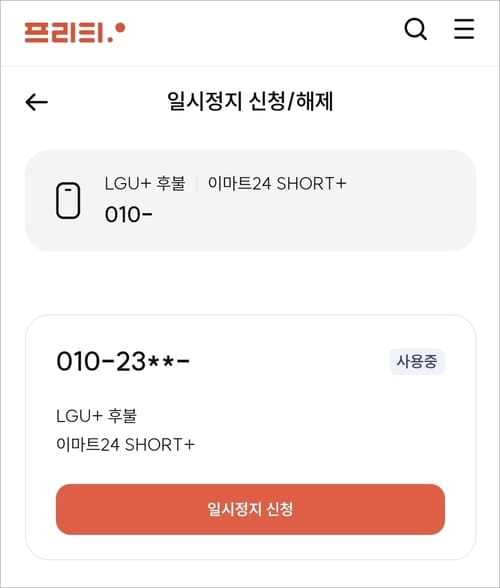The image size is (500, 588).
Task: Go back using the left arrow
Action: click(x=36, y=102)
